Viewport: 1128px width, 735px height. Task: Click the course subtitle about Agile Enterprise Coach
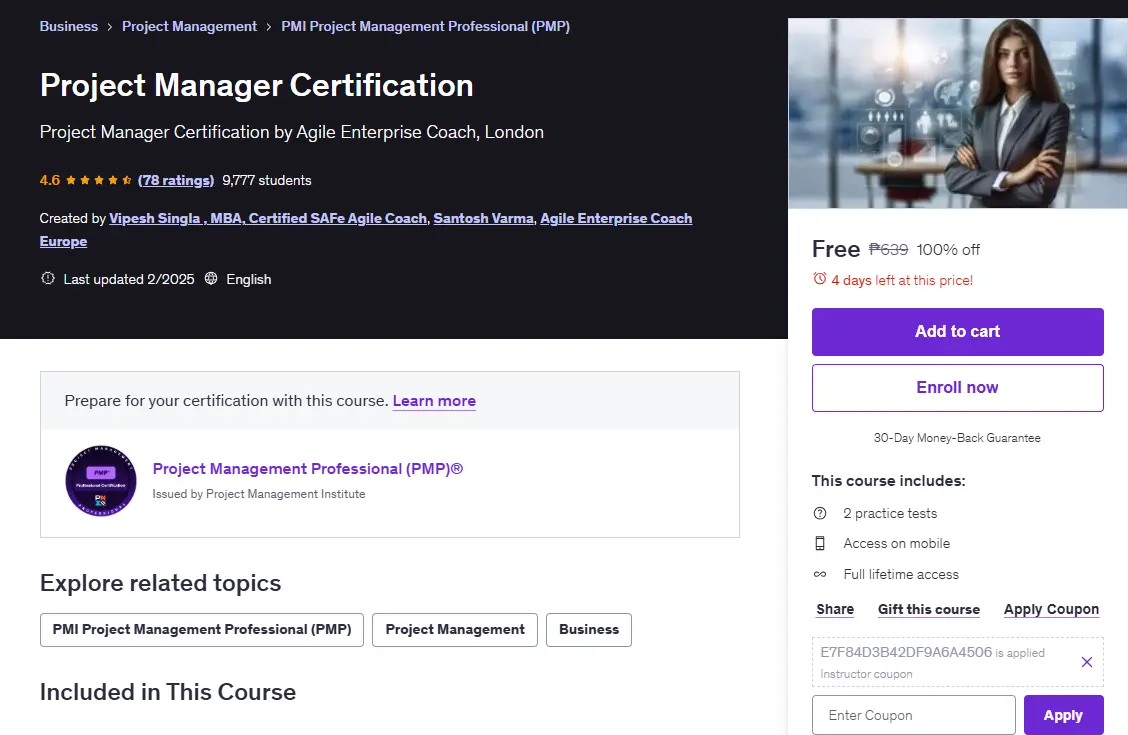[x=291, y=132]
